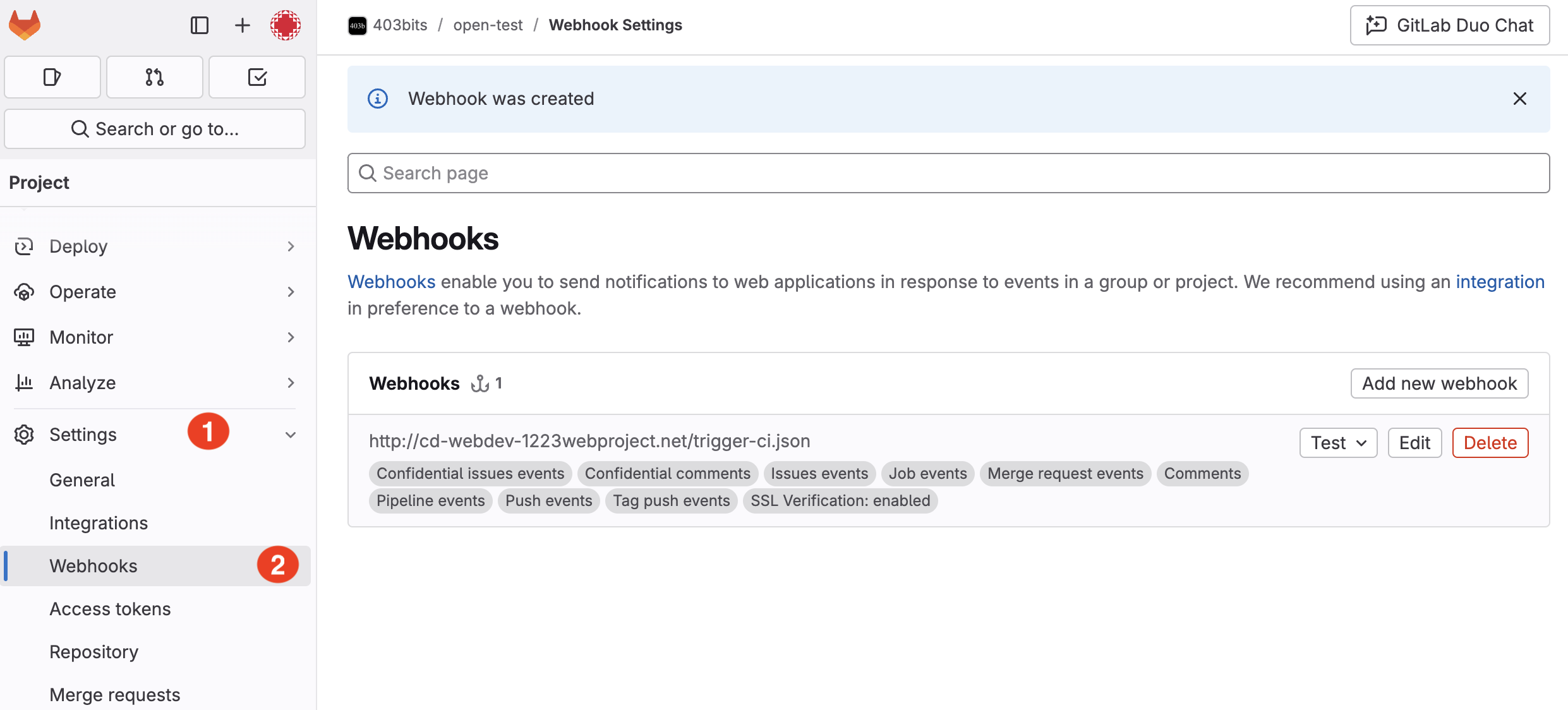Delete the trigger-ci.json webhook
This screenshot has height=710, width=1568.
pos(1490,443)
